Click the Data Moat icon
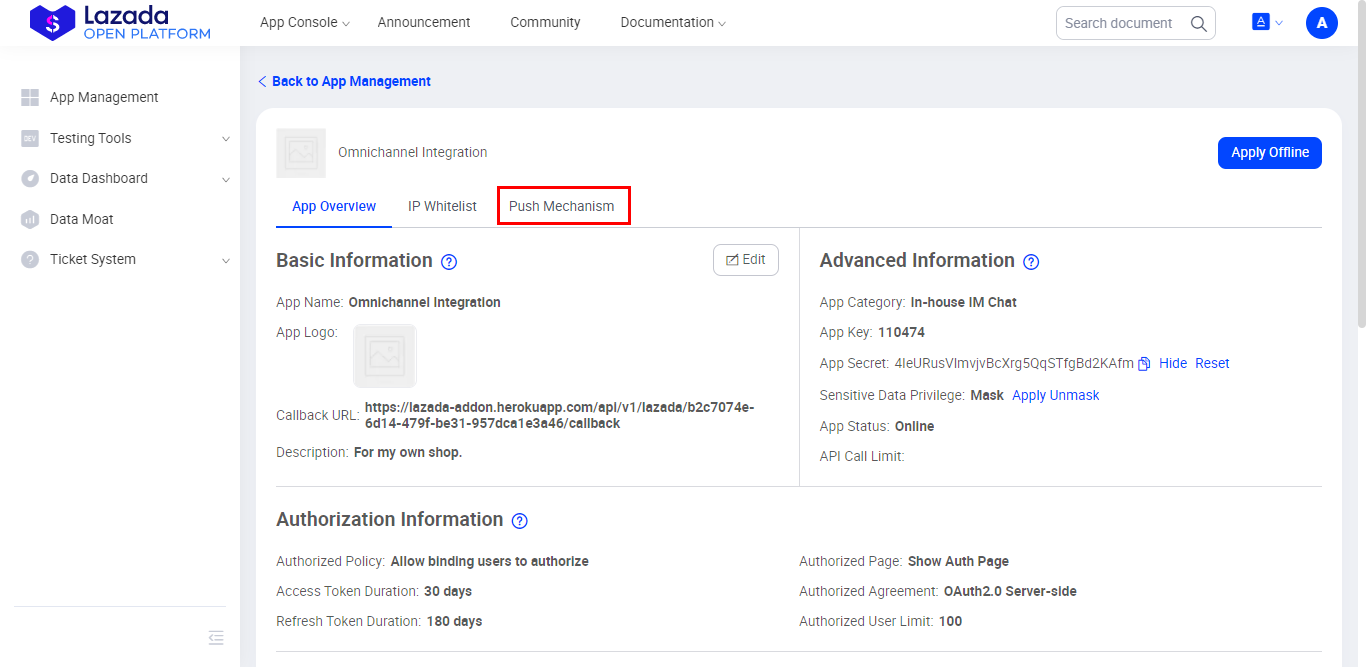 click(30, 219)
